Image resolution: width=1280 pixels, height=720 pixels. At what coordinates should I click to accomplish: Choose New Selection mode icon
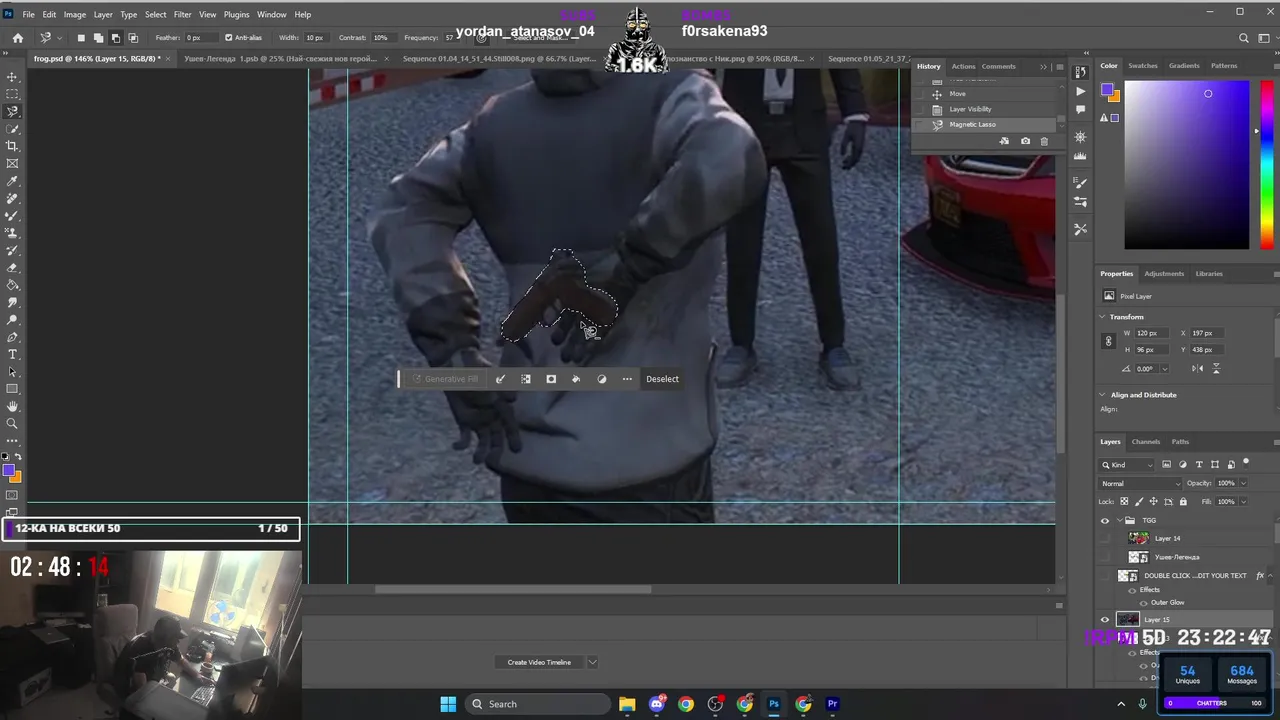[81, 38]
